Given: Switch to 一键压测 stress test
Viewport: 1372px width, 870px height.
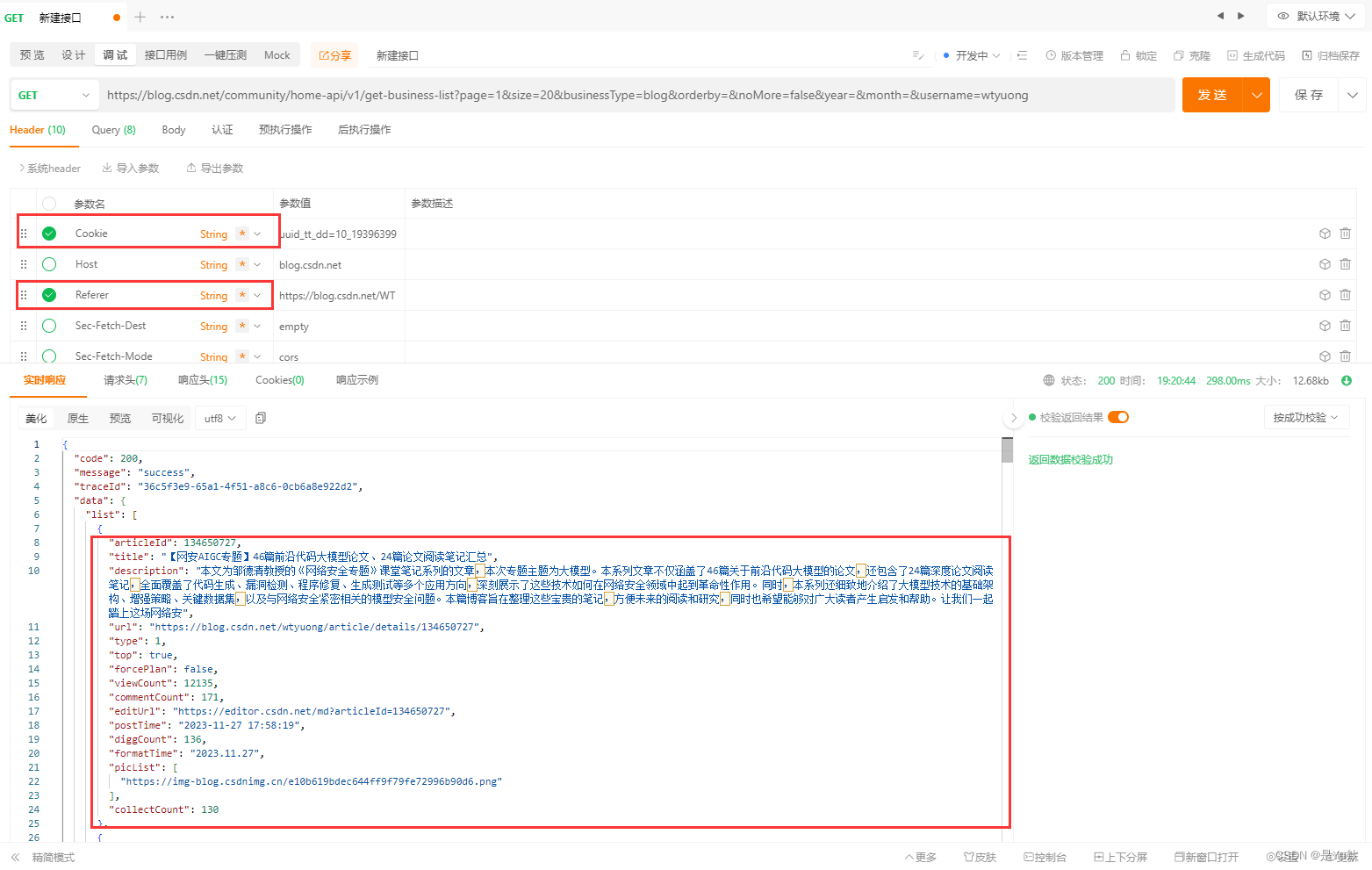Looking at the screenshot, I should point(226,55).
